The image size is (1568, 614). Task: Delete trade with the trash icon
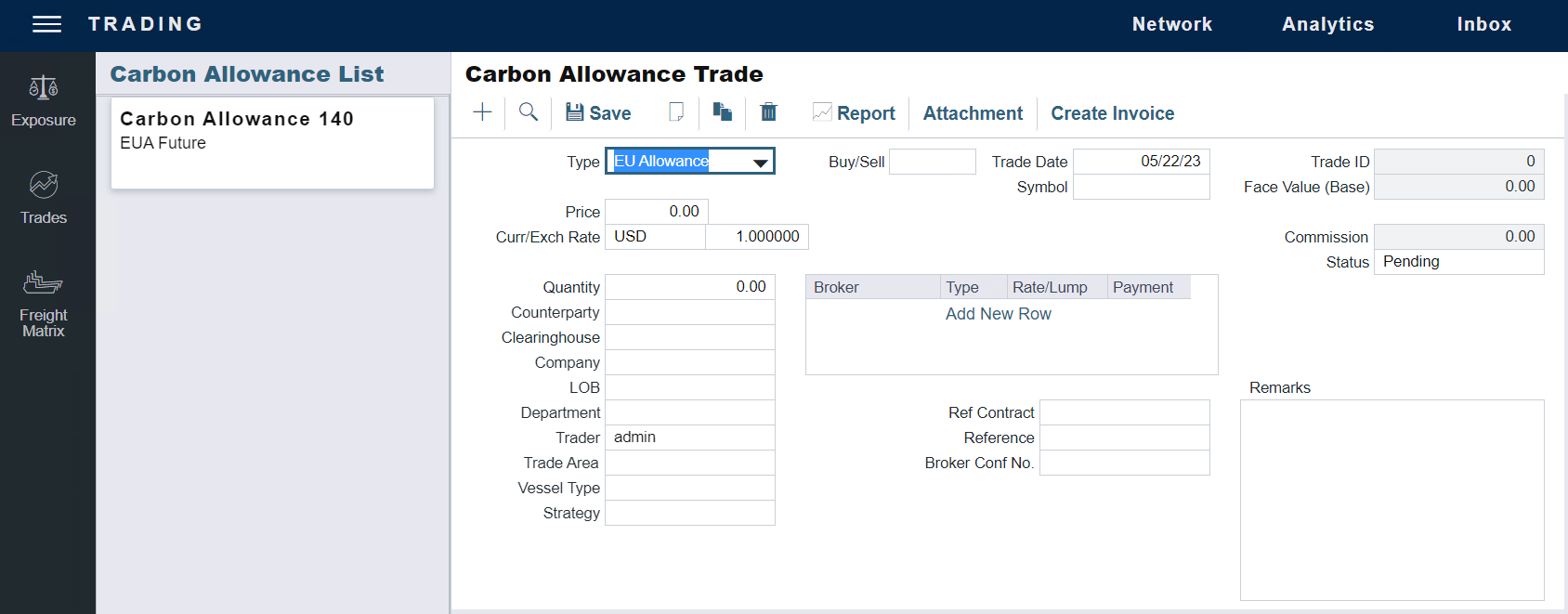(x=768, y=112)
